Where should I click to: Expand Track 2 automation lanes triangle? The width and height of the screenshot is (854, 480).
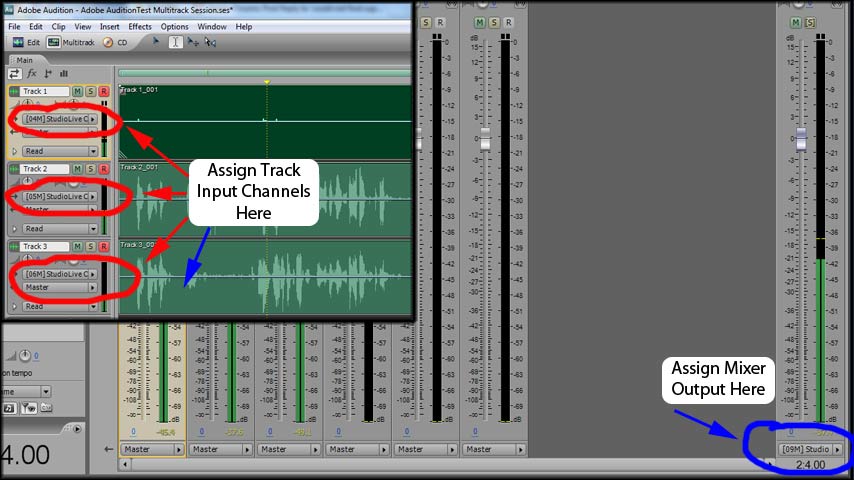15,229
